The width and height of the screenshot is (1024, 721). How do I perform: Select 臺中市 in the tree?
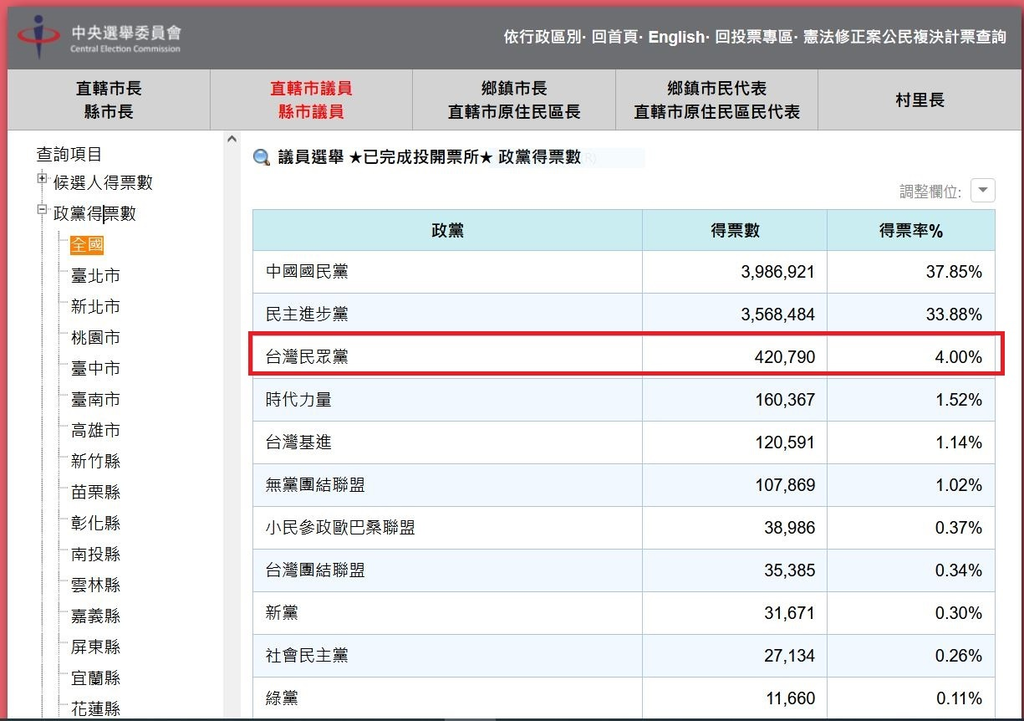coord(95,368)
